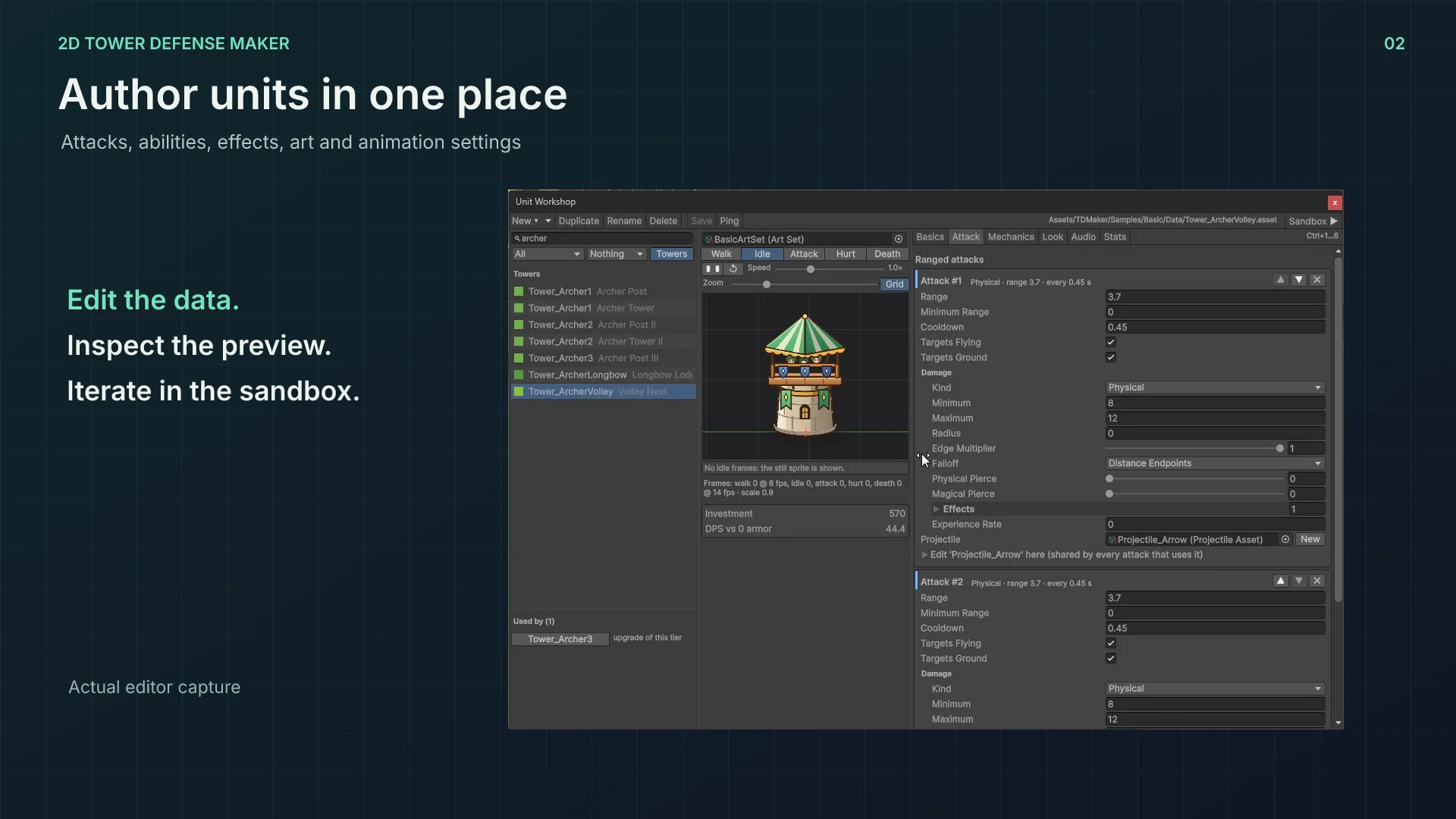Move Attack #1 up
This screenshot has height=819, width=1456.
pos(1281,280)
